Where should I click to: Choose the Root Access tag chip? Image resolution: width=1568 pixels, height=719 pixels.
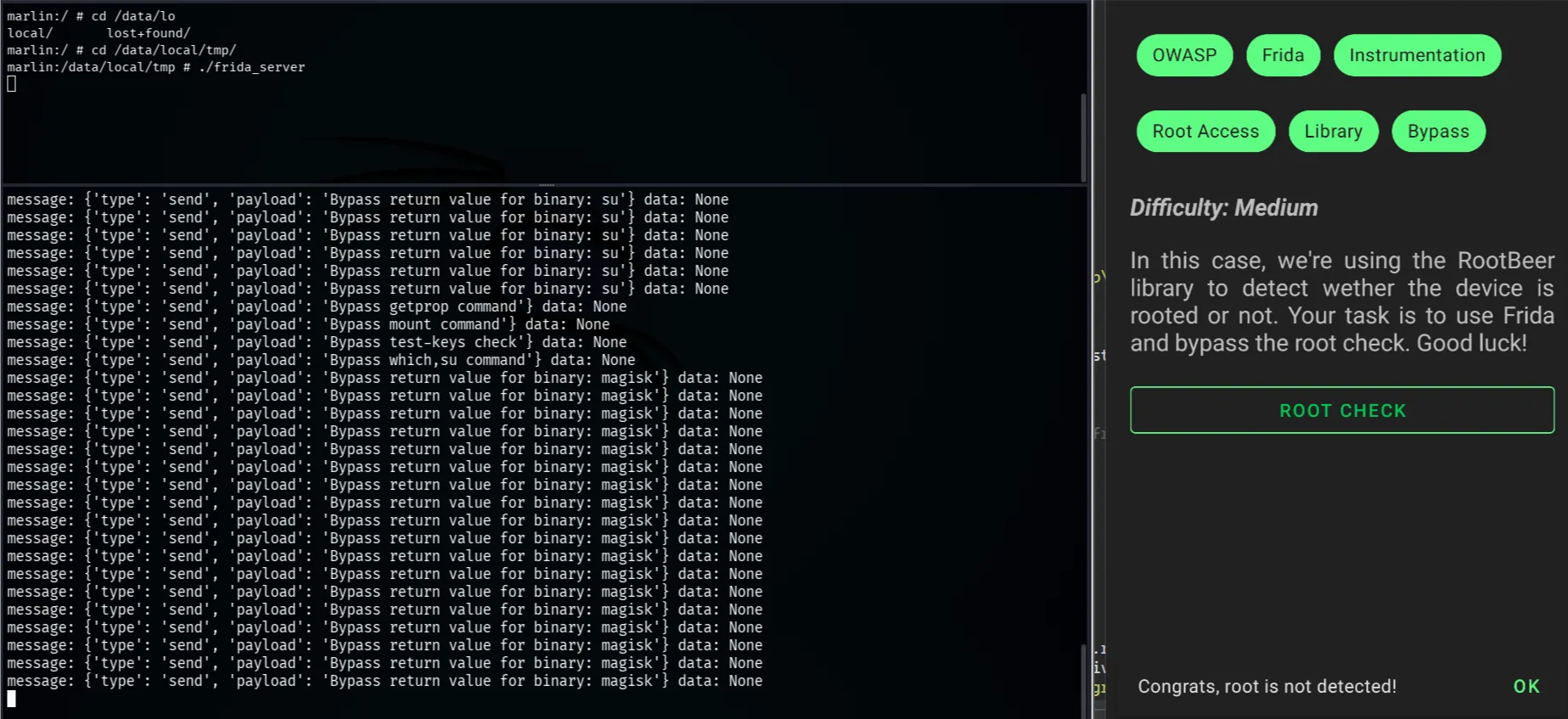click(1206, 132)
